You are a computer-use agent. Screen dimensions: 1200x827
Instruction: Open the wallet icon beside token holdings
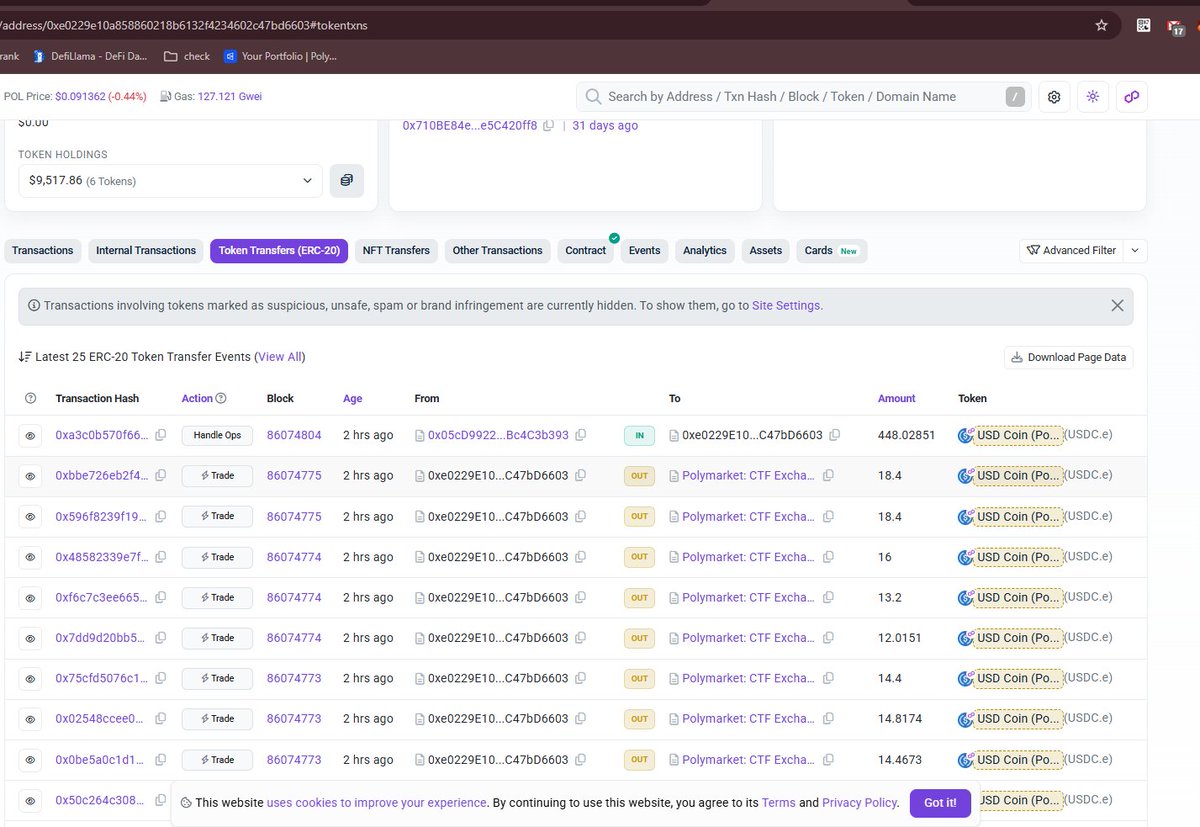pos(347,180)
